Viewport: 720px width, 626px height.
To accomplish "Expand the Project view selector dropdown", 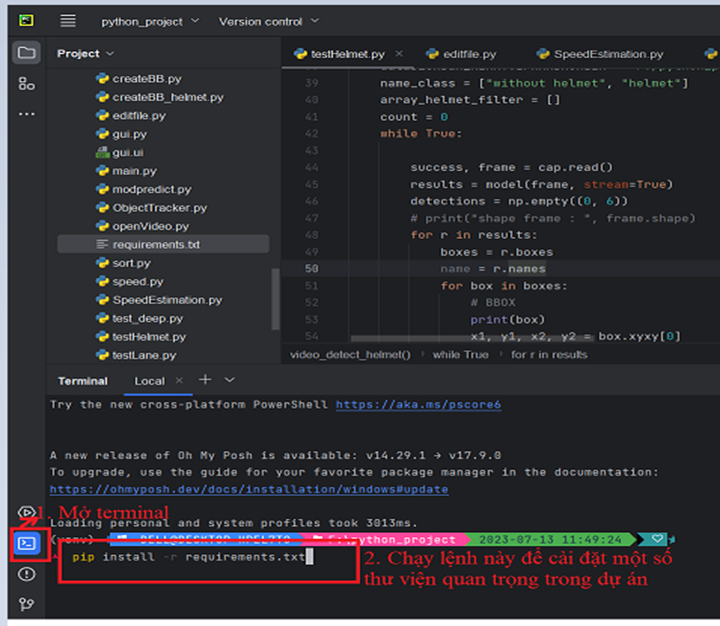I will 85,54.
